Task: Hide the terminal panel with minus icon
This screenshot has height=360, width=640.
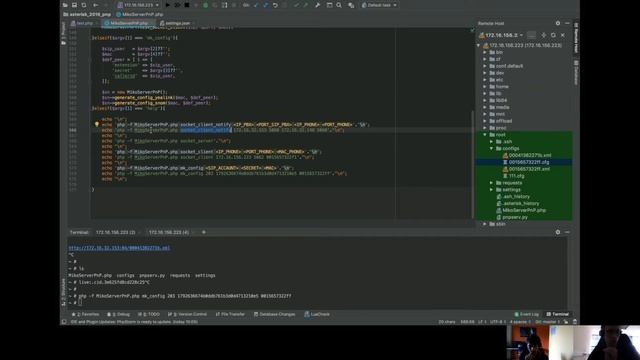Action: tap(567, 232)
